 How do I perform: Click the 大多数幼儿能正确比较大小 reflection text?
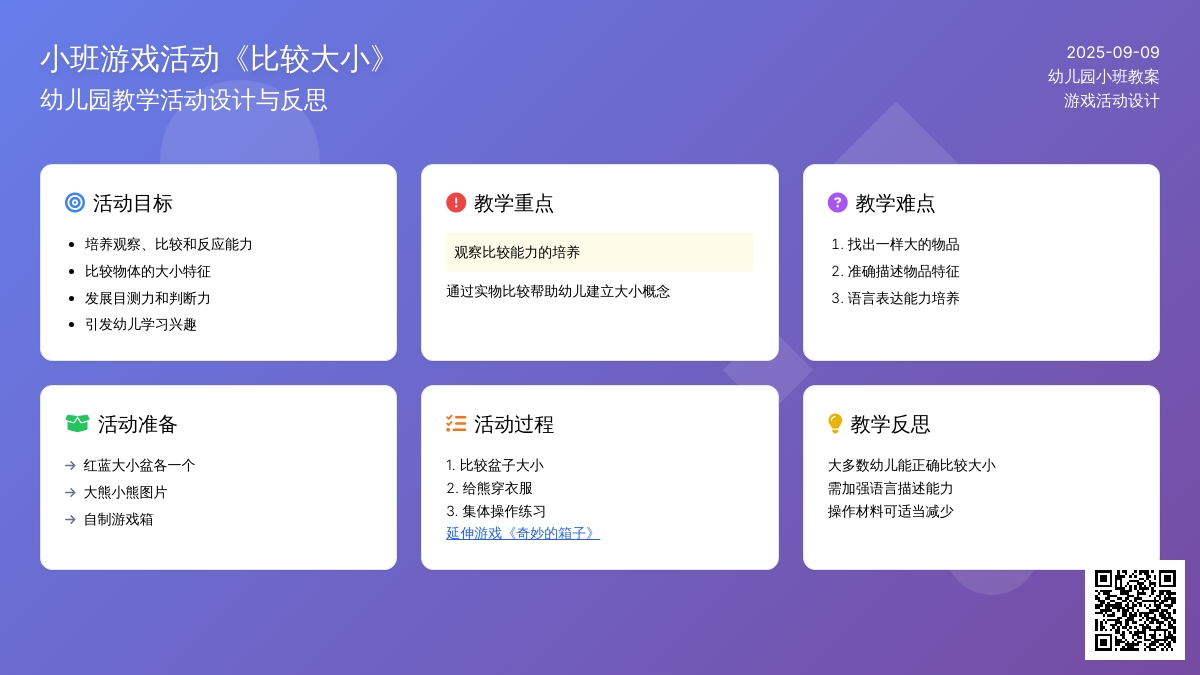[x=911, y=465]
